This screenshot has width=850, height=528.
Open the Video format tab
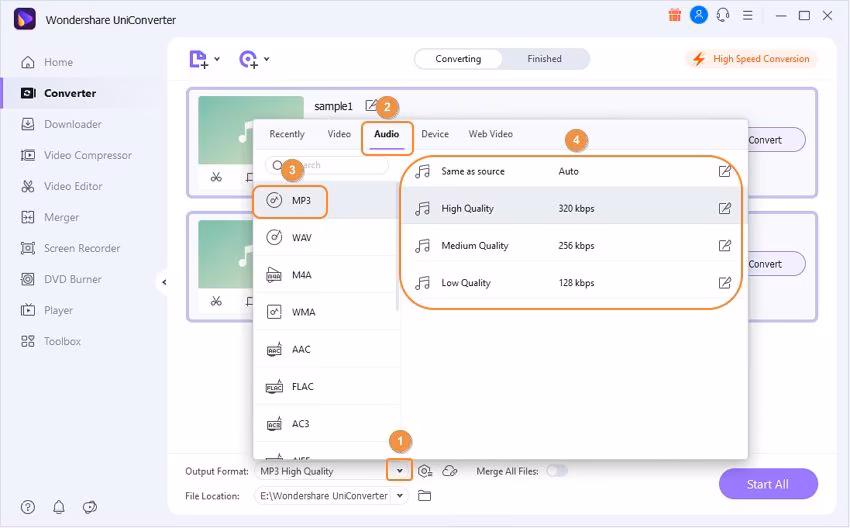pyautogui.click(x=339, y=134)
